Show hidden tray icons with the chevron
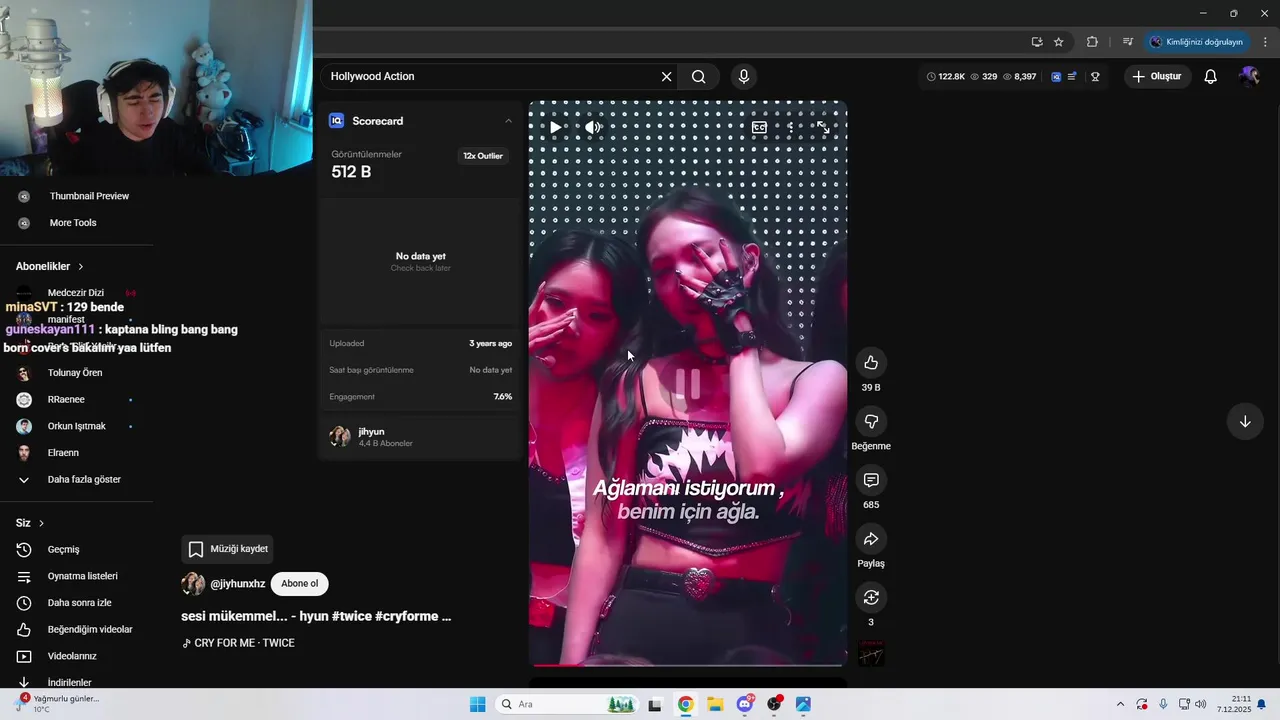The image size is (1280, 720). (1120, 704)
